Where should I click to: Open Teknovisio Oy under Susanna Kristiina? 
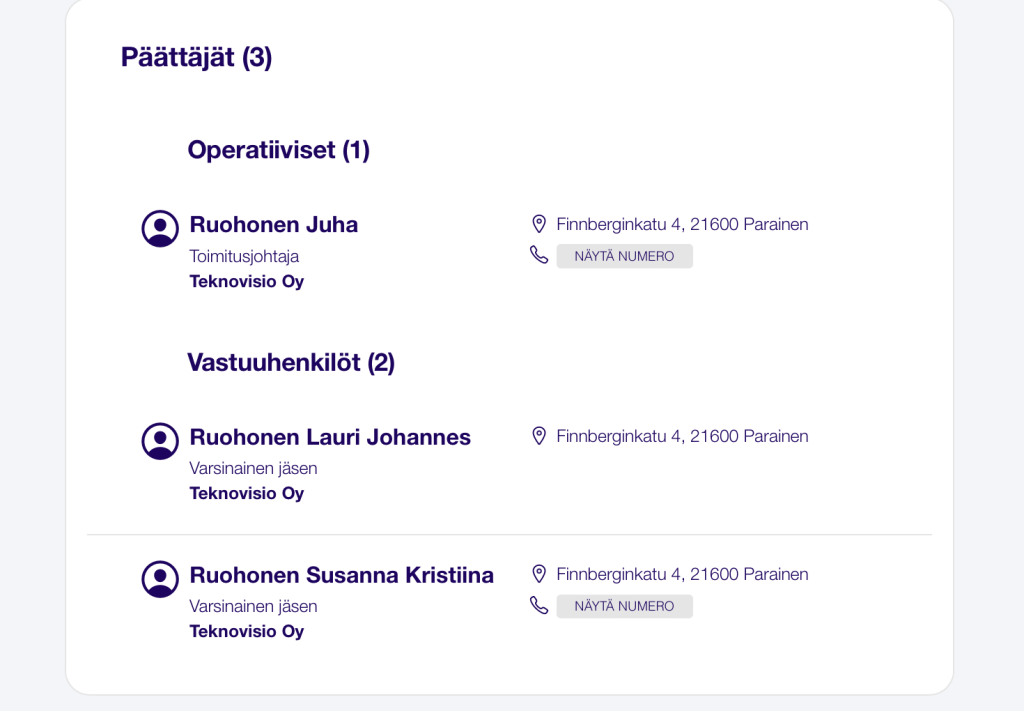point(247,631)
